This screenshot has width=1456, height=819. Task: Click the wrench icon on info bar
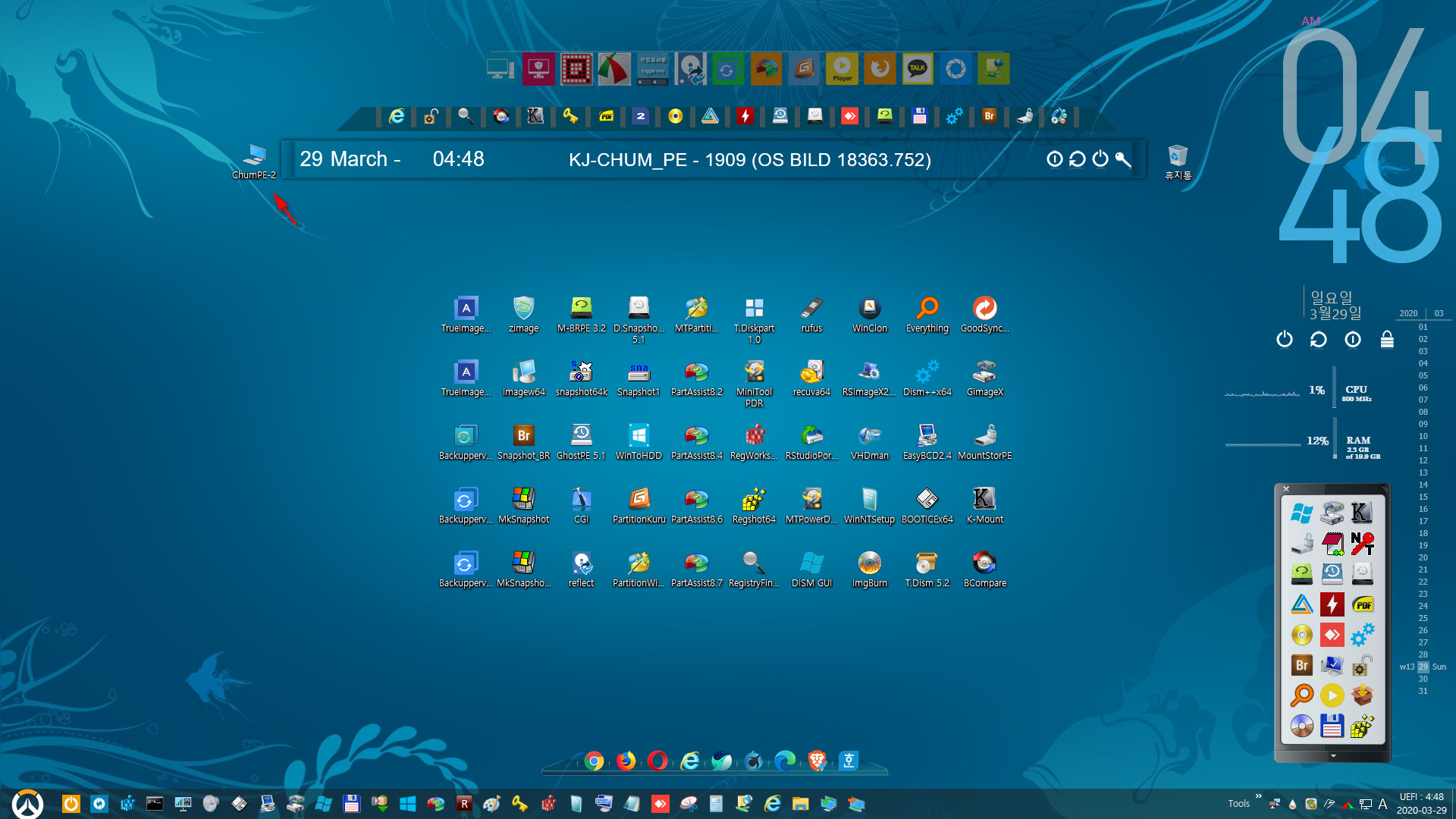tap(1123, 159)
